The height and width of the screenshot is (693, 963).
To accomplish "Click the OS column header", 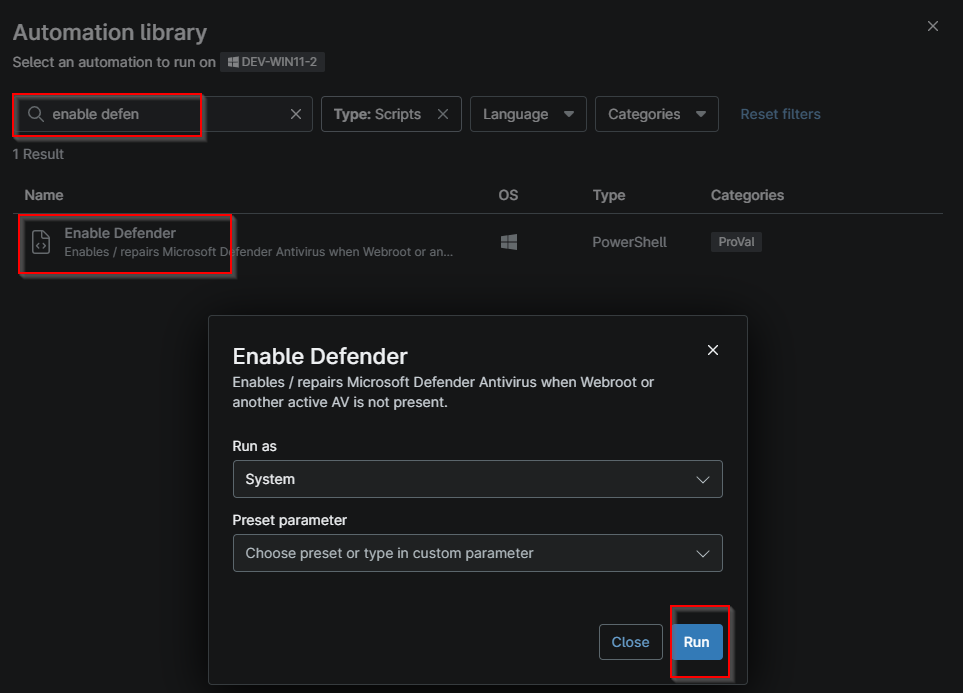I will click(x=508, y=195).
